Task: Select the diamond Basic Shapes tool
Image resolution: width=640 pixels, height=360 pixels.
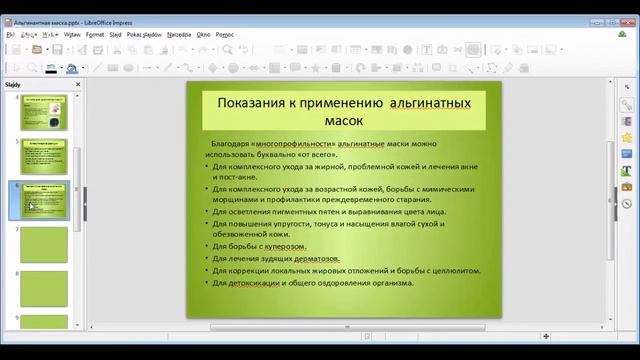Action: click(x=213, y=68)
